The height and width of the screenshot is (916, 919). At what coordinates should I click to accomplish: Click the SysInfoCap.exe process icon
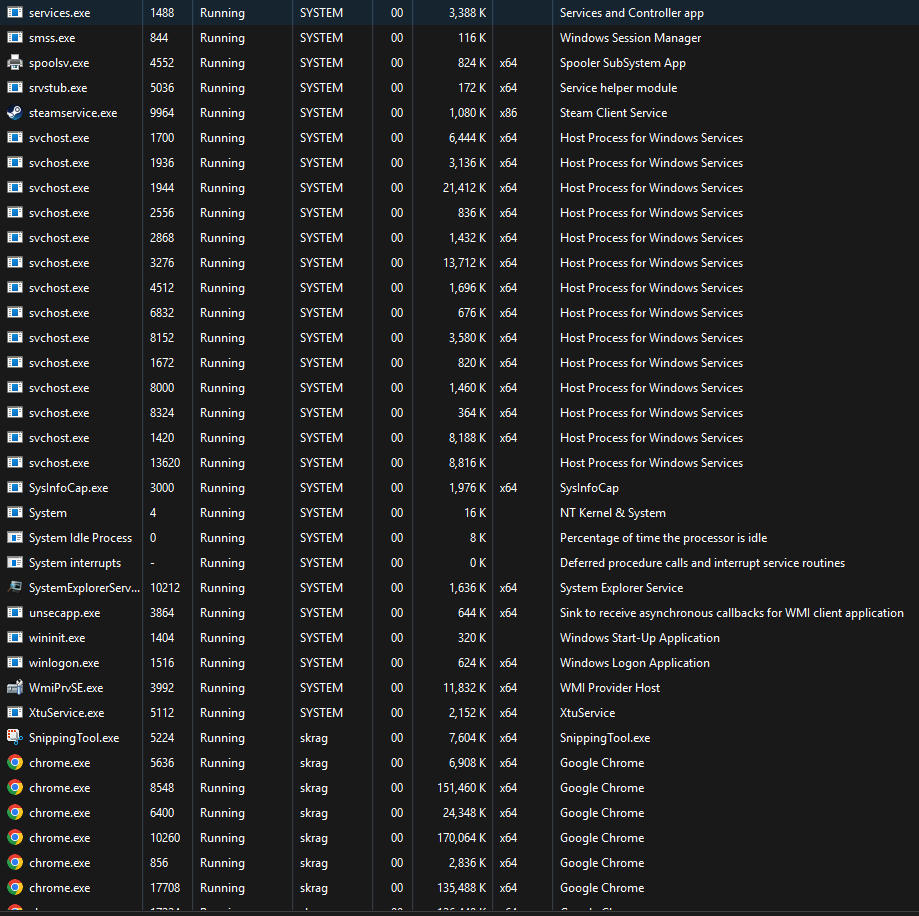(15, 488)
